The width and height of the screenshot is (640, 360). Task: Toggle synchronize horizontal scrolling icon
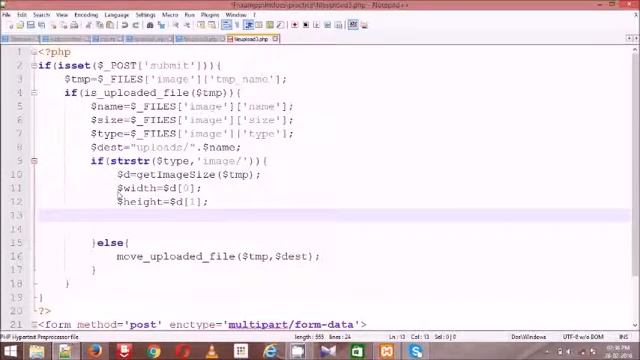pos(212,25)
